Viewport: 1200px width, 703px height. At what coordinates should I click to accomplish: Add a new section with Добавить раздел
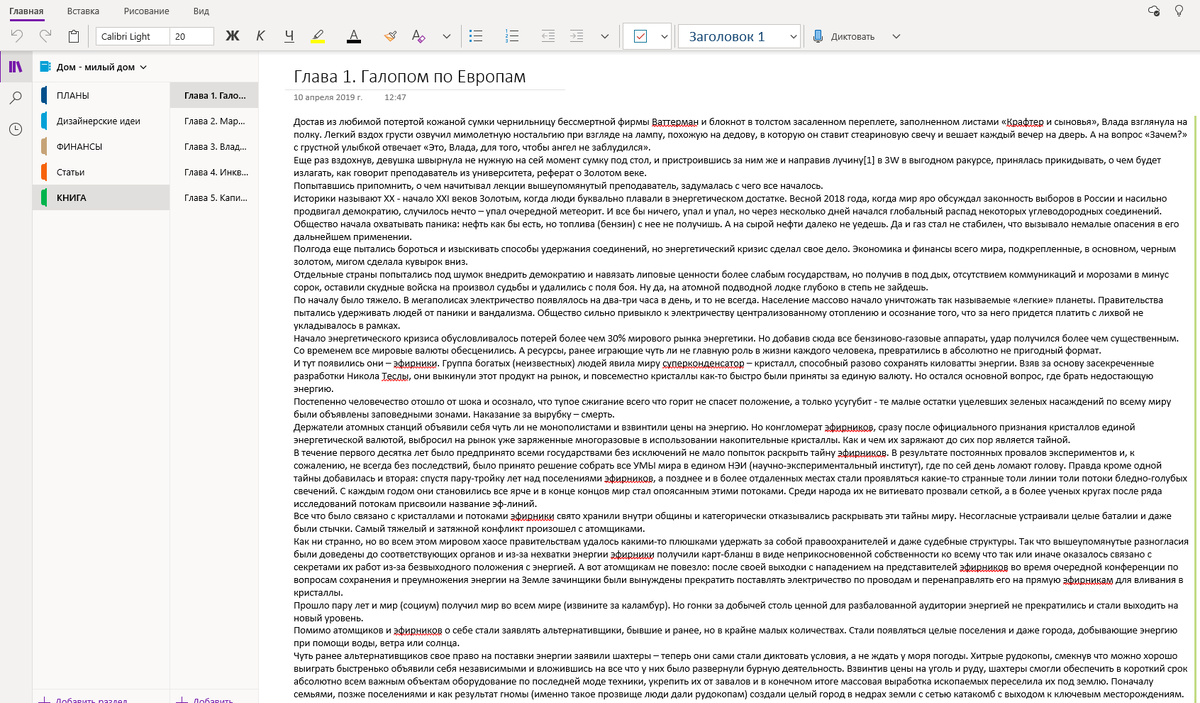(x=82, y=698)
